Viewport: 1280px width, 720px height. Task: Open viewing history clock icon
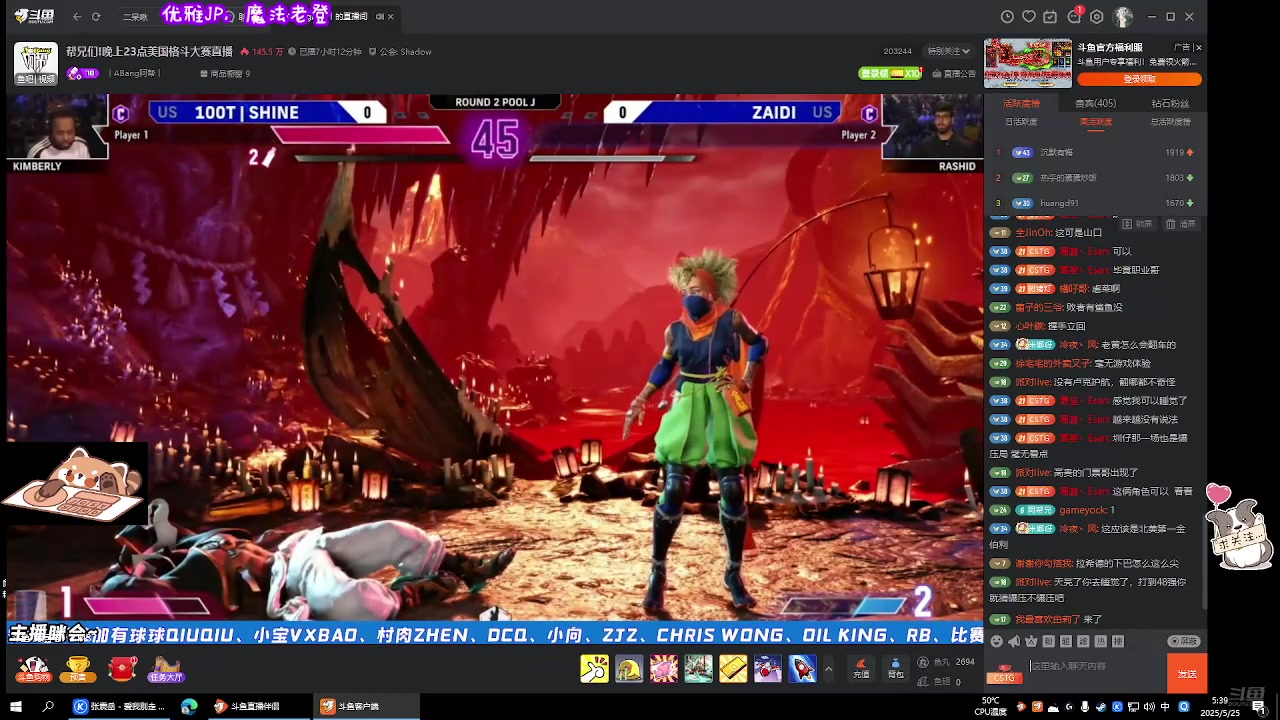point(1007,17)
